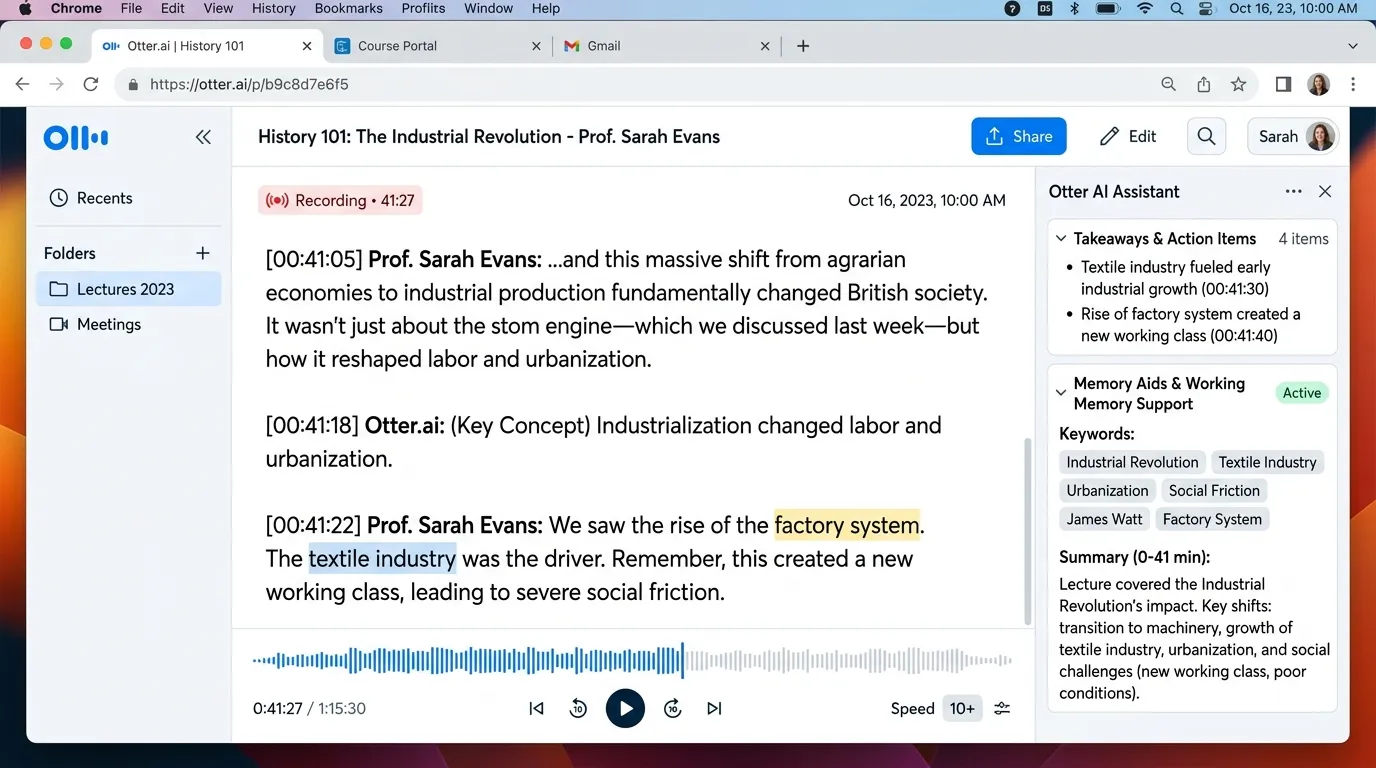Add a new folder with plus icon

[x=202, y=253]
